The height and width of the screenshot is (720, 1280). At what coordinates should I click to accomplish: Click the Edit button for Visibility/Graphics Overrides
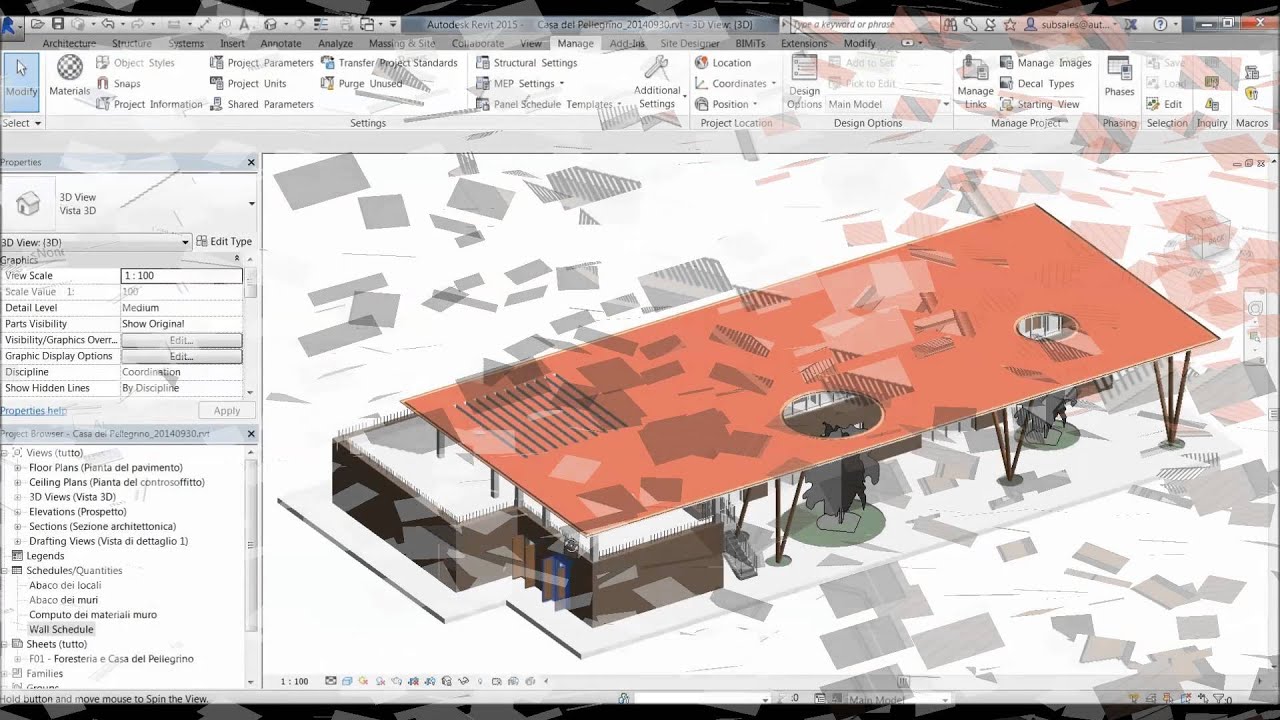pyautogui.click(x=182, y=339)
